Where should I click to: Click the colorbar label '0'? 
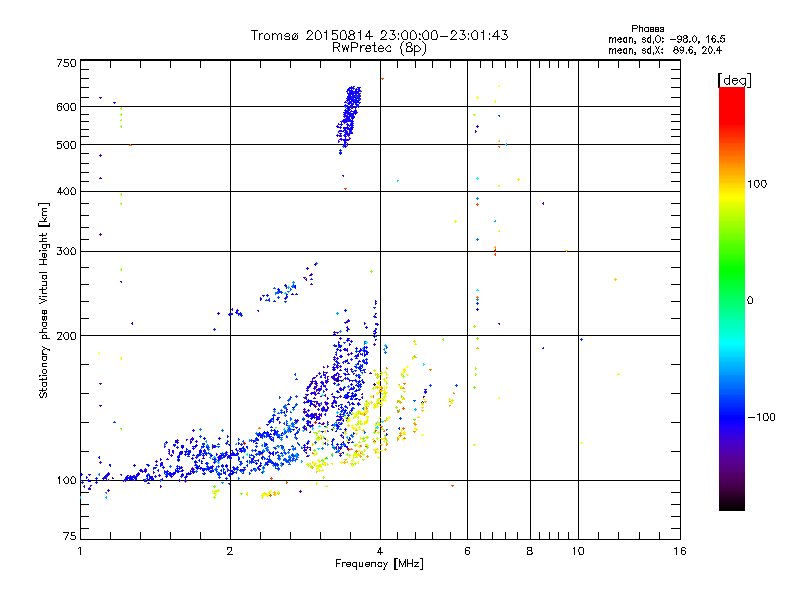pos(750,301)
